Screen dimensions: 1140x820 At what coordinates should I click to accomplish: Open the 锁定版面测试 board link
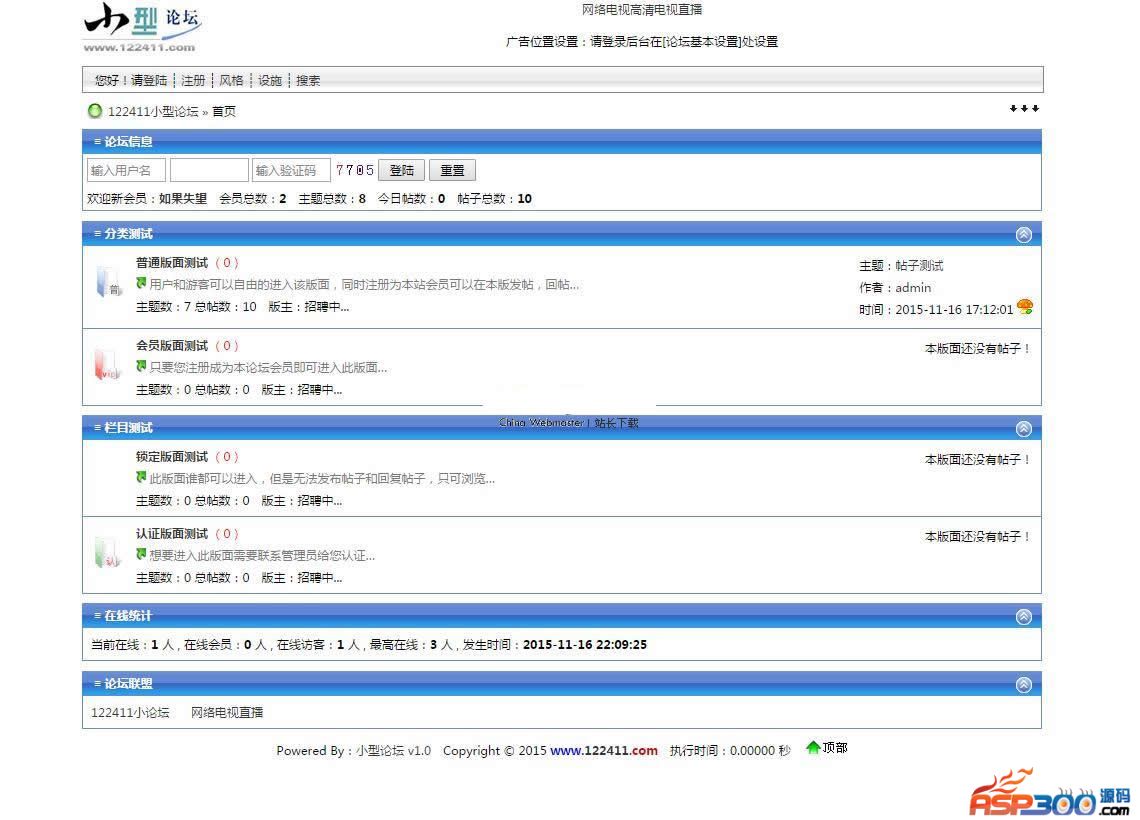(172, 457)
